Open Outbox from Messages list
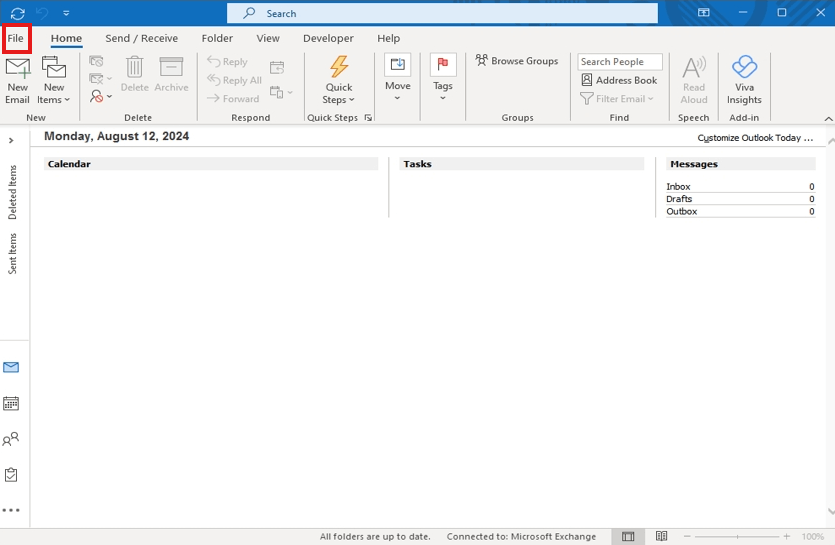The width and height of the screenshot is (835, 545). tap(740, 212)
